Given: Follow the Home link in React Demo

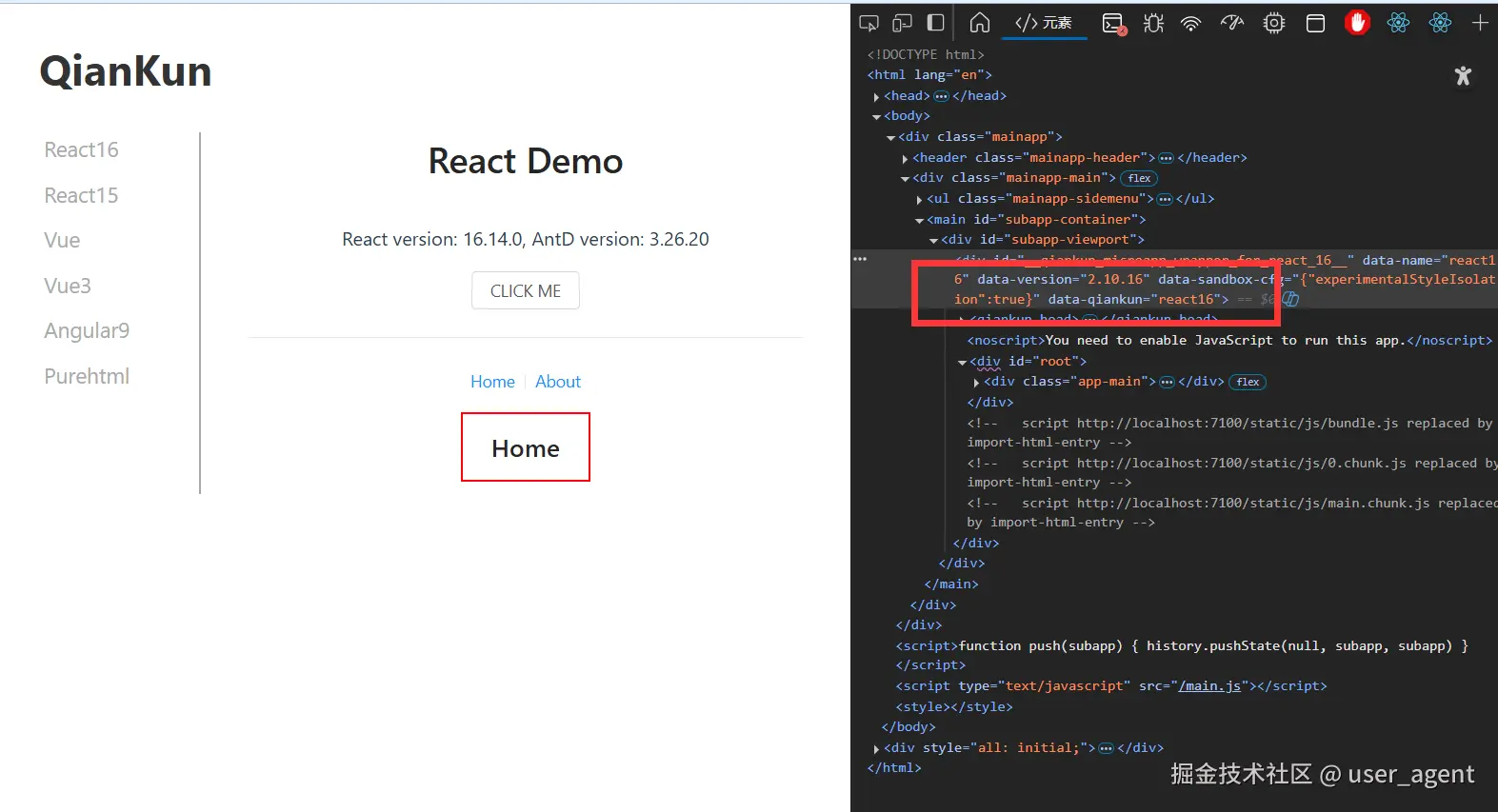Looking at the screenshot, I should 492,382.
